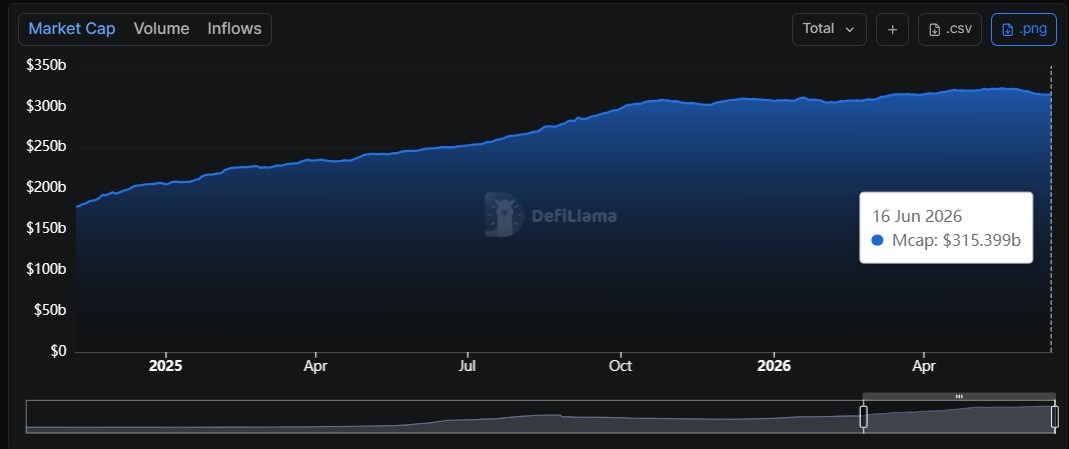Switch to the Inflows tab
The image size is (1069, 449).
point(235,29)
